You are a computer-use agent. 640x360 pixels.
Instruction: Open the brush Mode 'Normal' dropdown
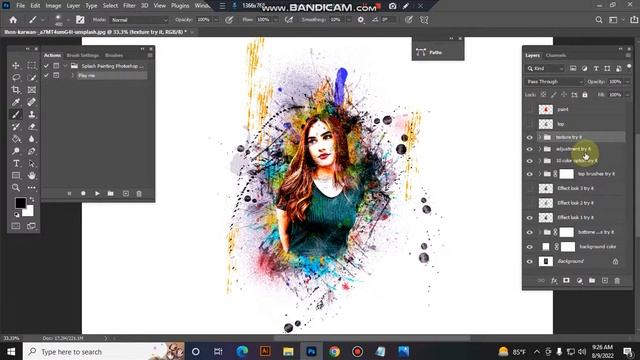139,20
